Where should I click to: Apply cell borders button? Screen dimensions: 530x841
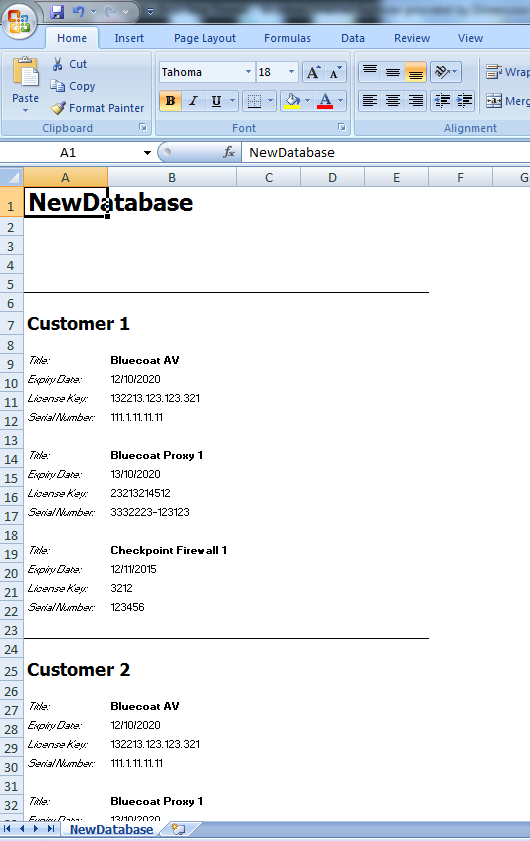[254, 100]
